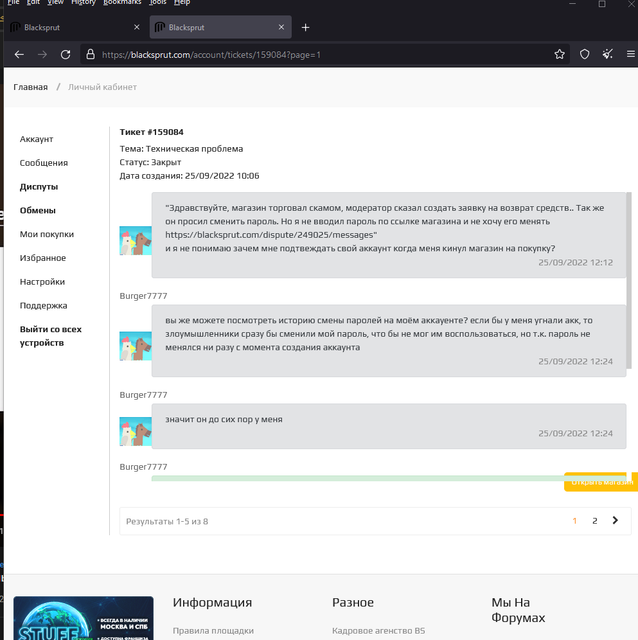Click the orange Открыть магазин button
Screen dimensions: 638x640
coord(601,482)
